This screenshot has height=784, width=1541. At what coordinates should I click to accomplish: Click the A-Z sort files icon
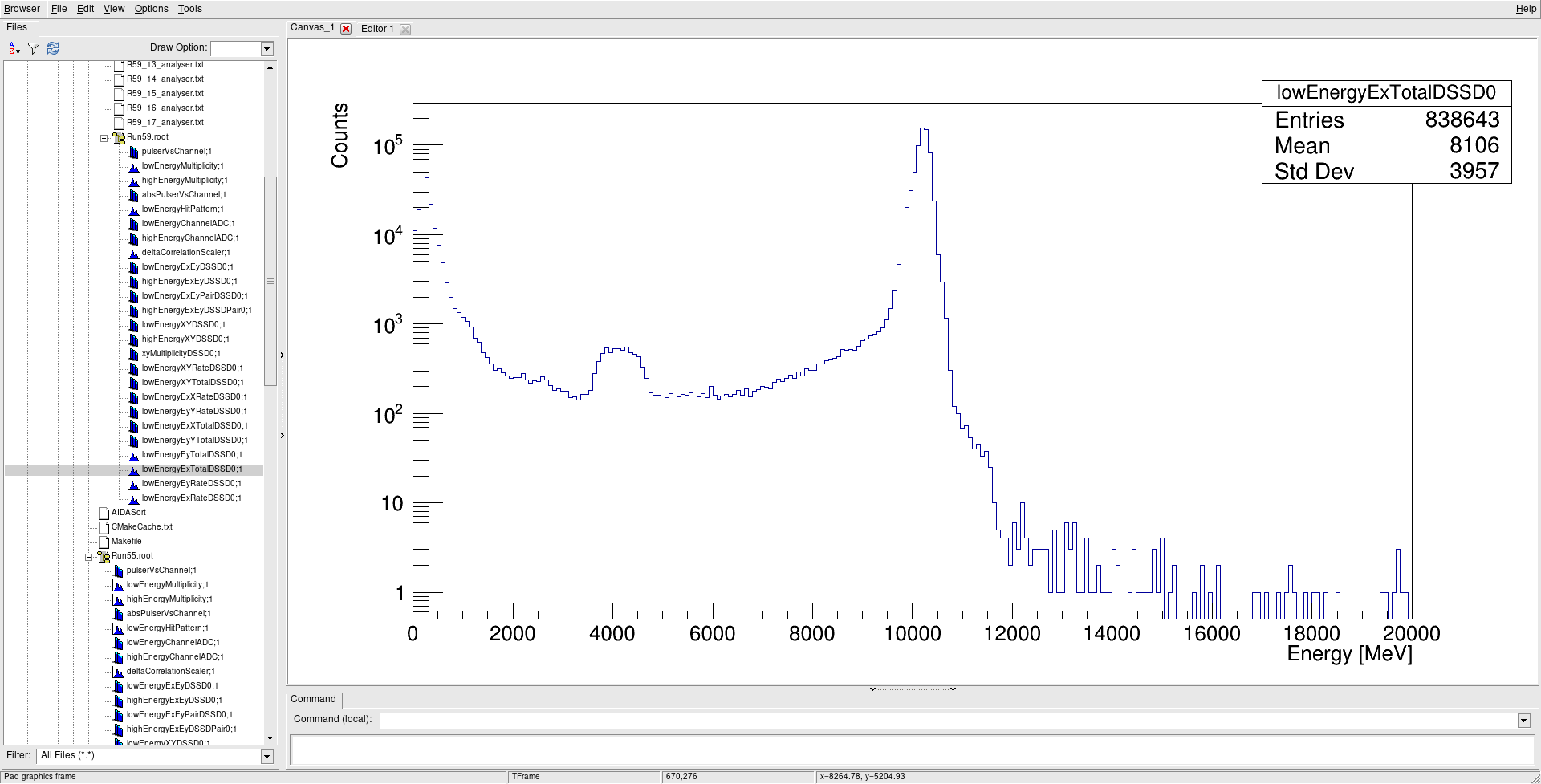point(14,49)
